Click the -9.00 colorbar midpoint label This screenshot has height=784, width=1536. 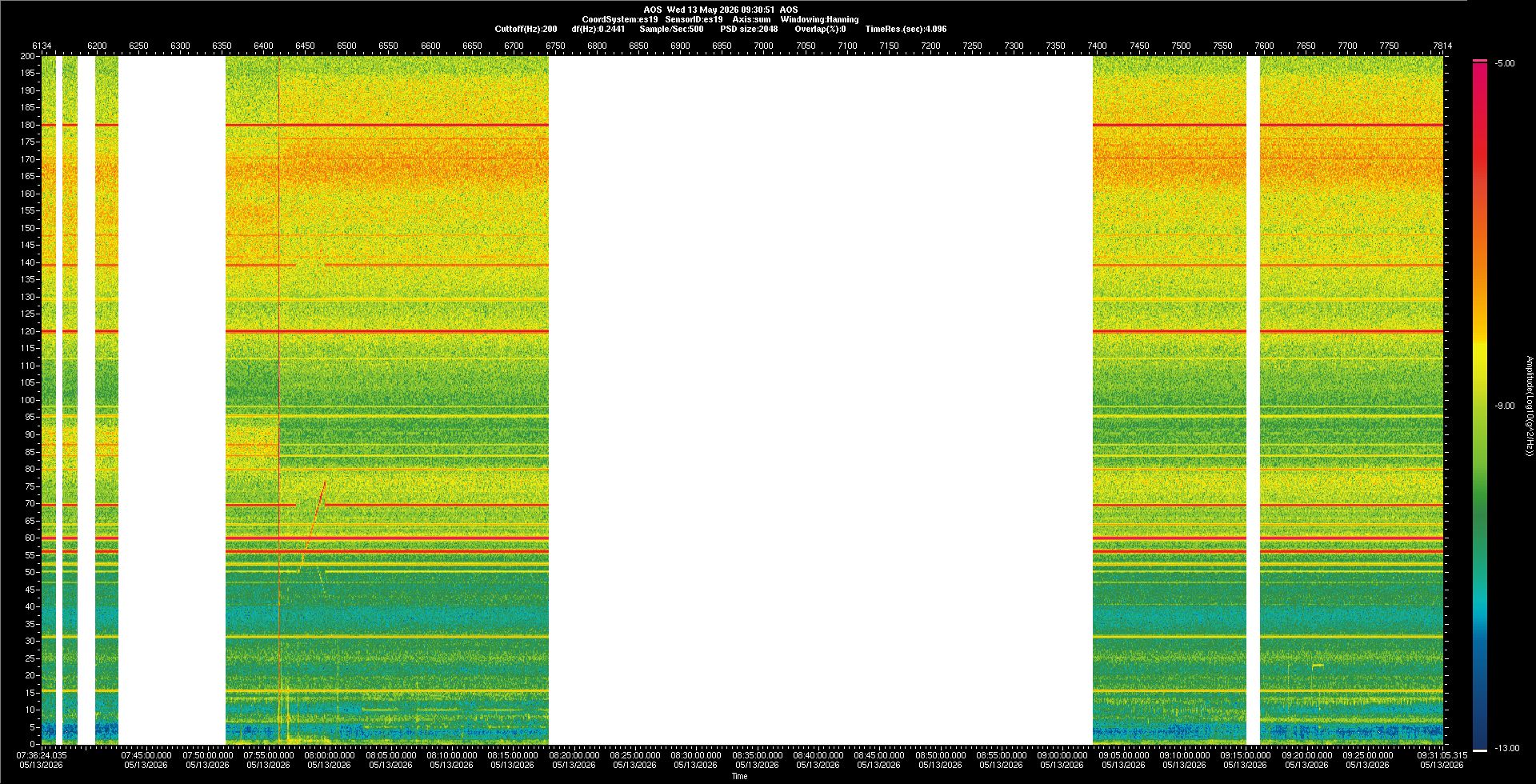tap(1505, 406)
